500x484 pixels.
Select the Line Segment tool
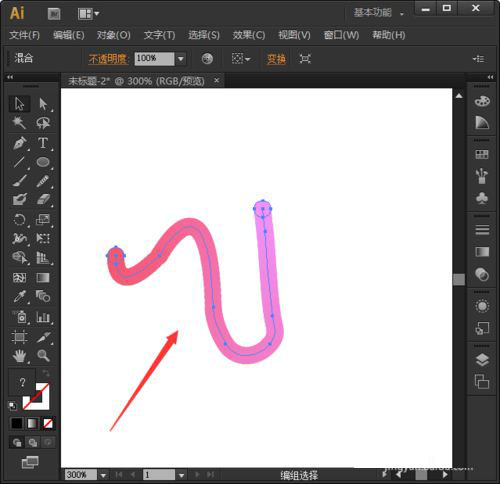pyautogui.click(x=19, y=162)
